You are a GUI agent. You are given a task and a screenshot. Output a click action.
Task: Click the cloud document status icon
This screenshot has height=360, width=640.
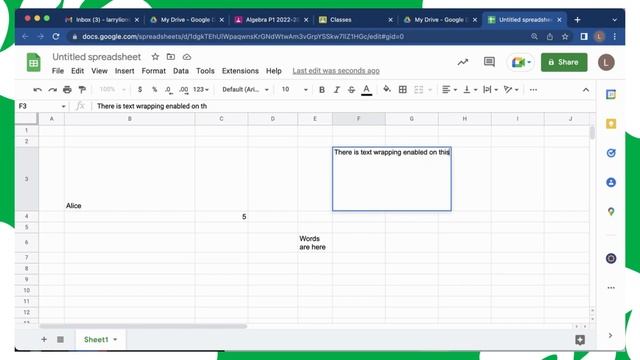(187, 57)
